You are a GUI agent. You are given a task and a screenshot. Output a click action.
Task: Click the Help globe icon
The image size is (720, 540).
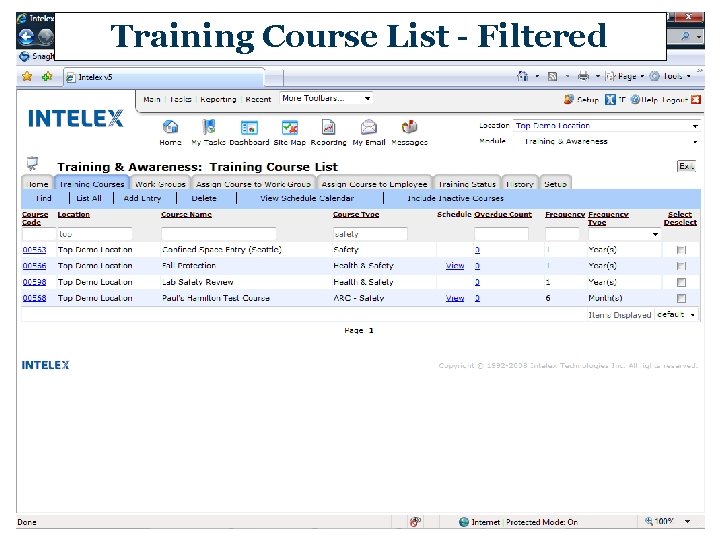point(635,99)
